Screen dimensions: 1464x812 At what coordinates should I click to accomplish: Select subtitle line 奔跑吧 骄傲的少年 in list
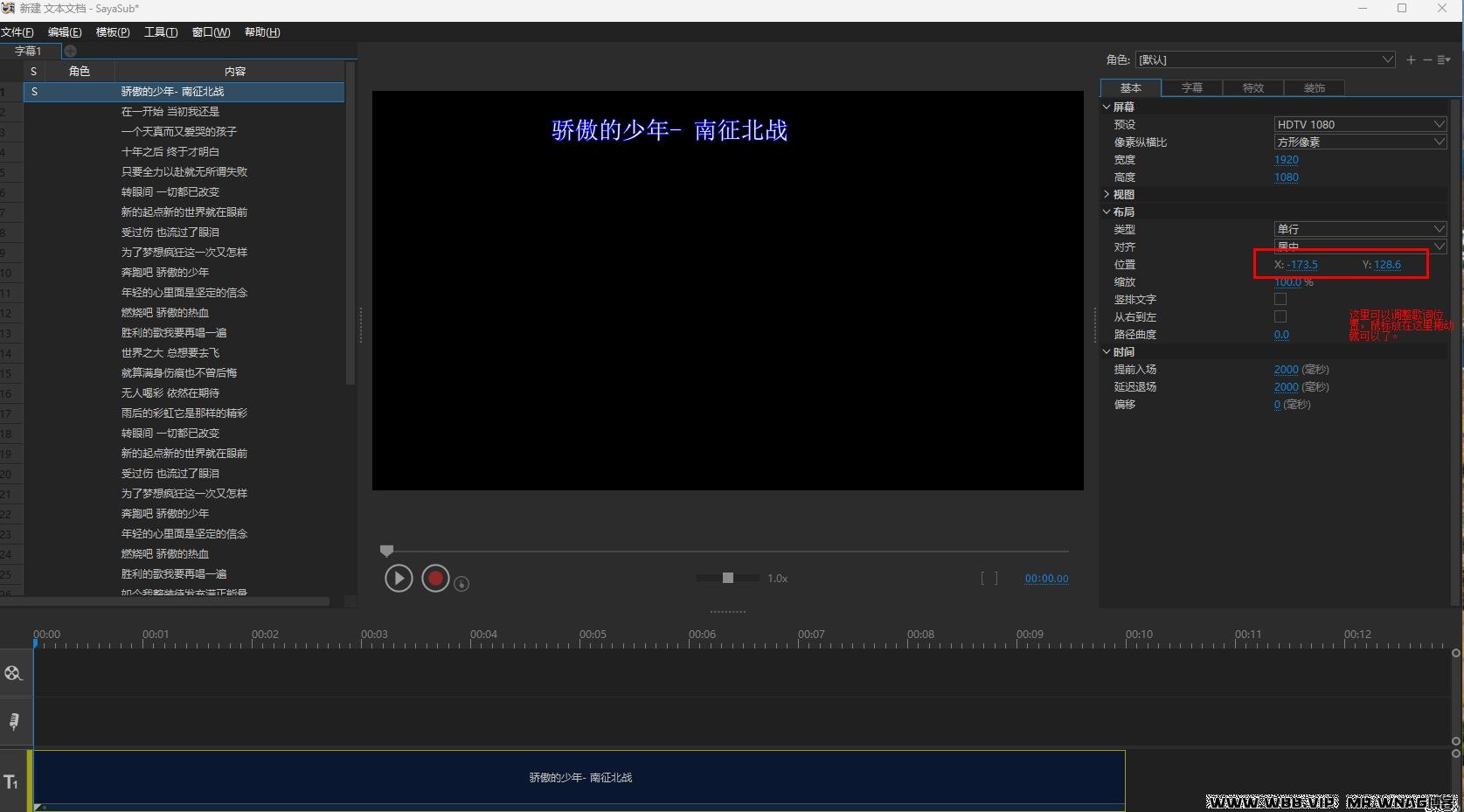point(166,272)
